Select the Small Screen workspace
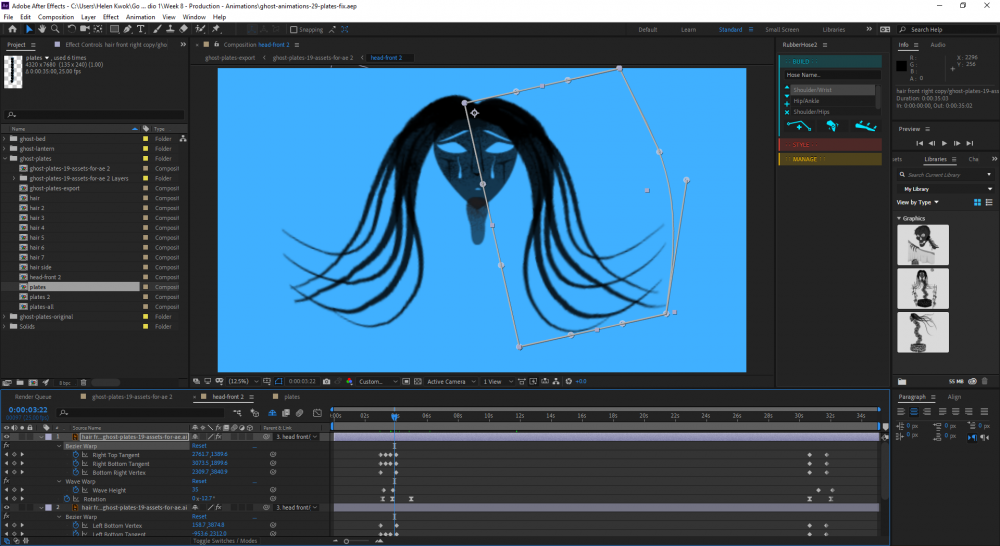 (x=782, y=29)
